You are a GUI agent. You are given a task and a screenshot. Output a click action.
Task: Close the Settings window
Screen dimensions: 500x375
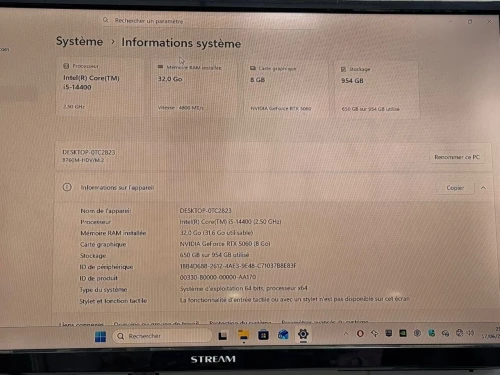tap(489, 22)
